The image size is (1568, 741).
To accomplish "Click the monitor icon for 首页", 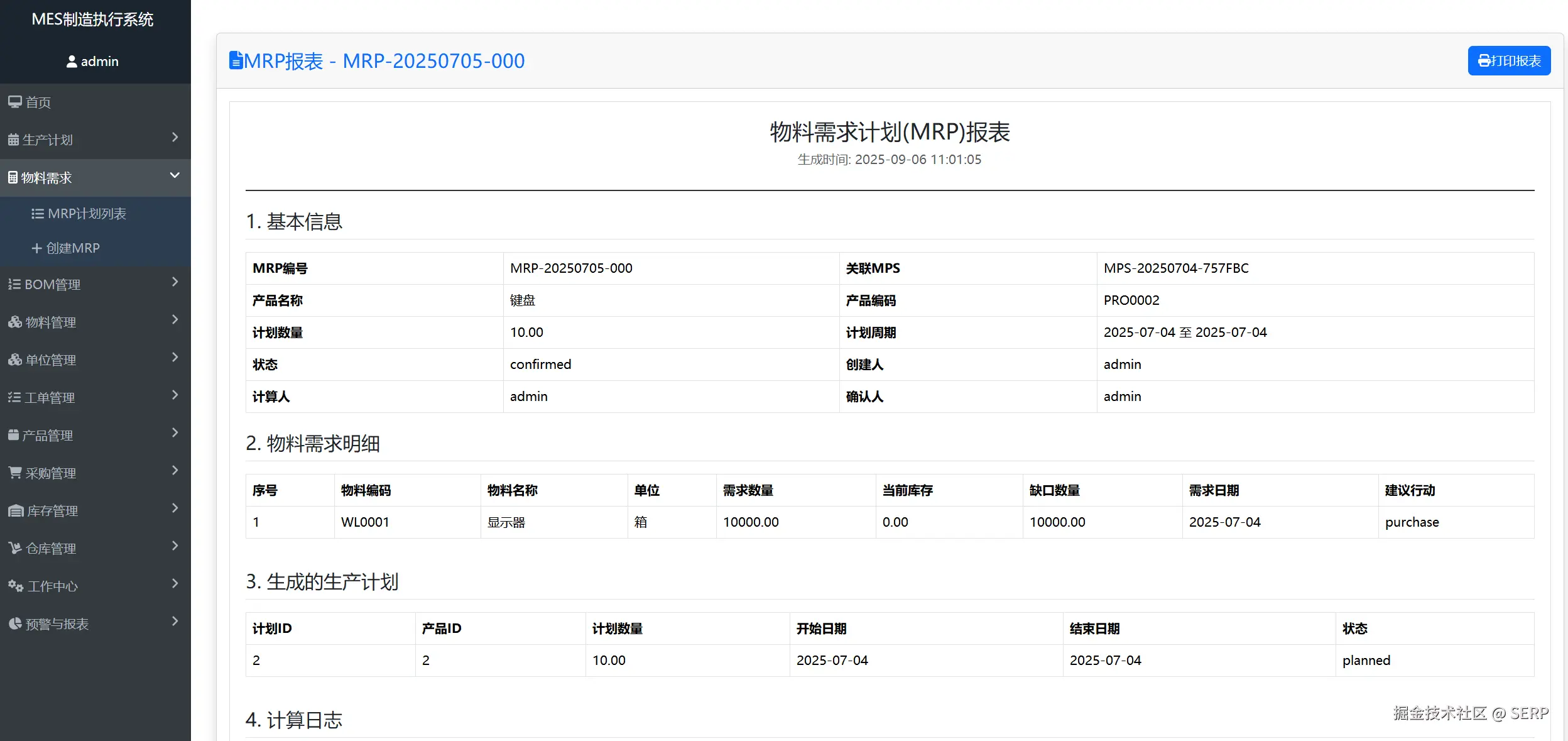I will (x=14, y=102).
